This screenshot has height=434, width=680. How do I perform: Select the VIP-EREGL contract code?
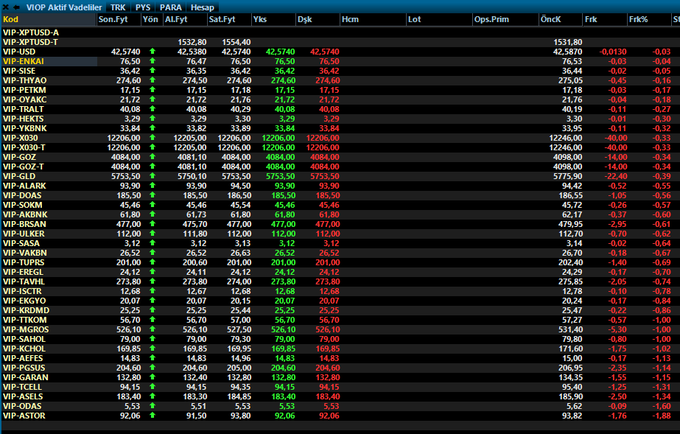click(x=23, y=272)
